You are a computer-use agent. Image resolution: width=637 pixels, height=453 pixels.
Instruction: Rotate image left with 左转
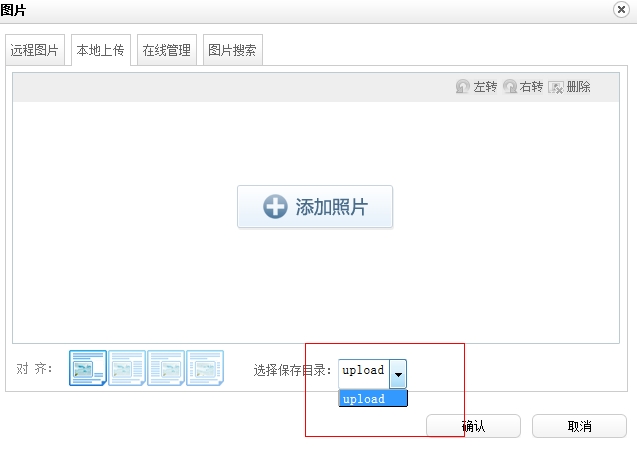click(476, 87)
